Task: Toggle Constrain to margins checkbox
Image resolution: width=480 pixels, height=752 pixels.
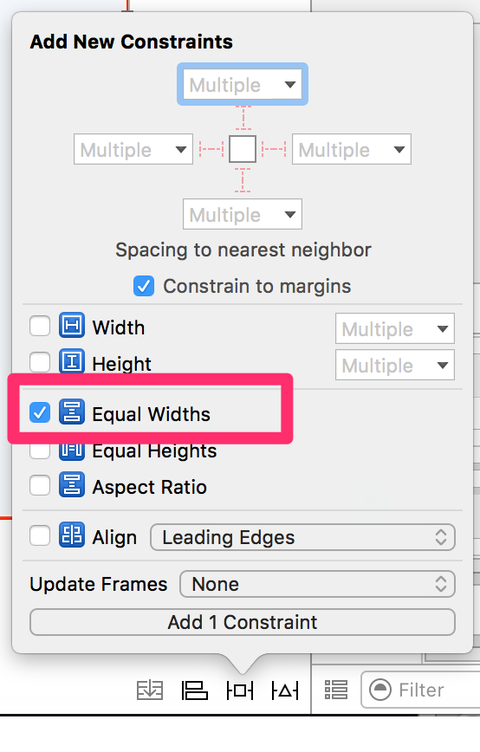Action: 143,286
